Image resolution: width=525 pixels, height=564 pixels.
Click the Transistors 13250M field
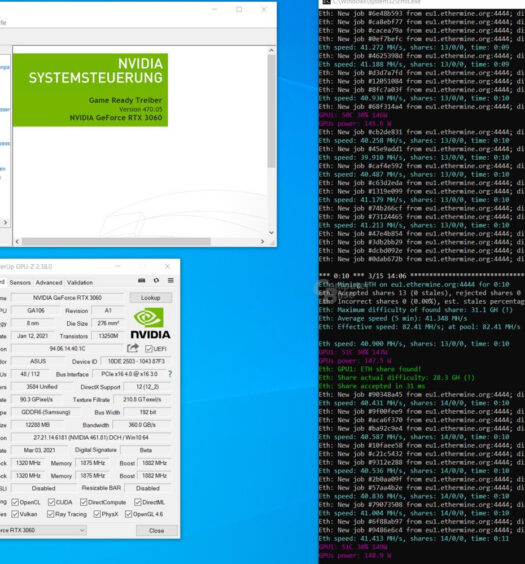[108, 336]
